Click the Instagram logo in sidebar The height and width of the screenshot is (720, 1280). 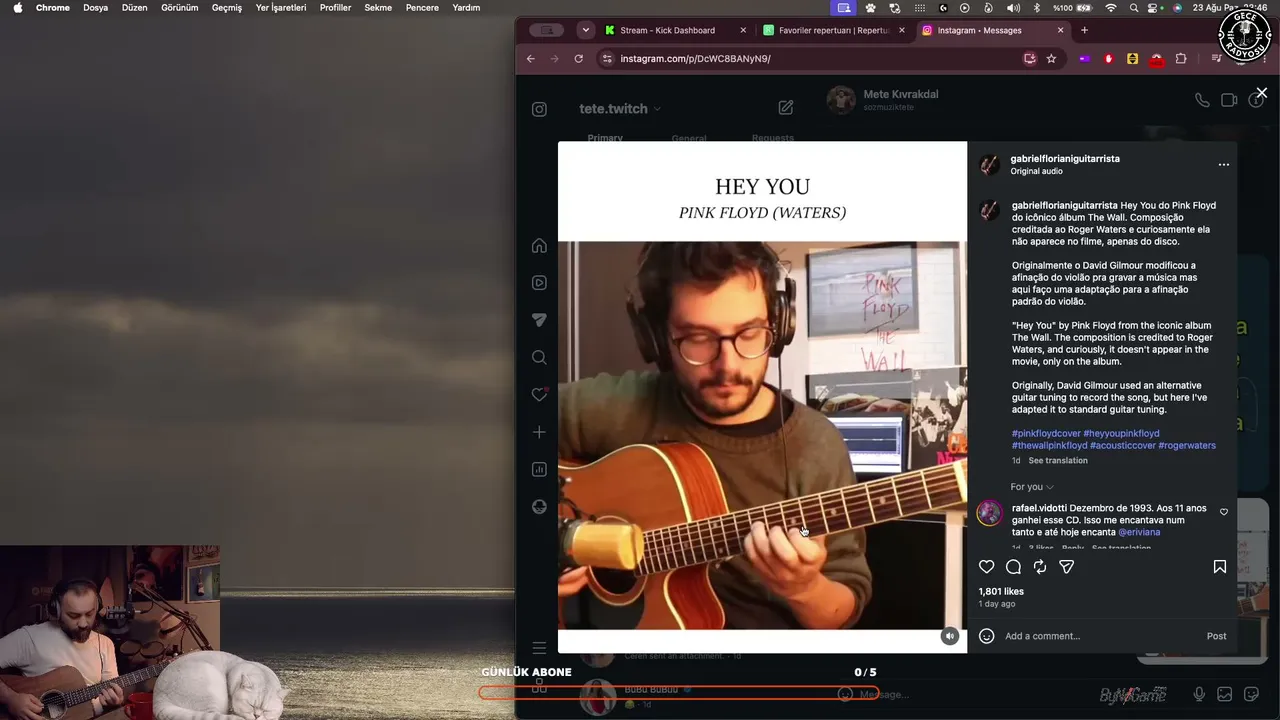[539, 109]
